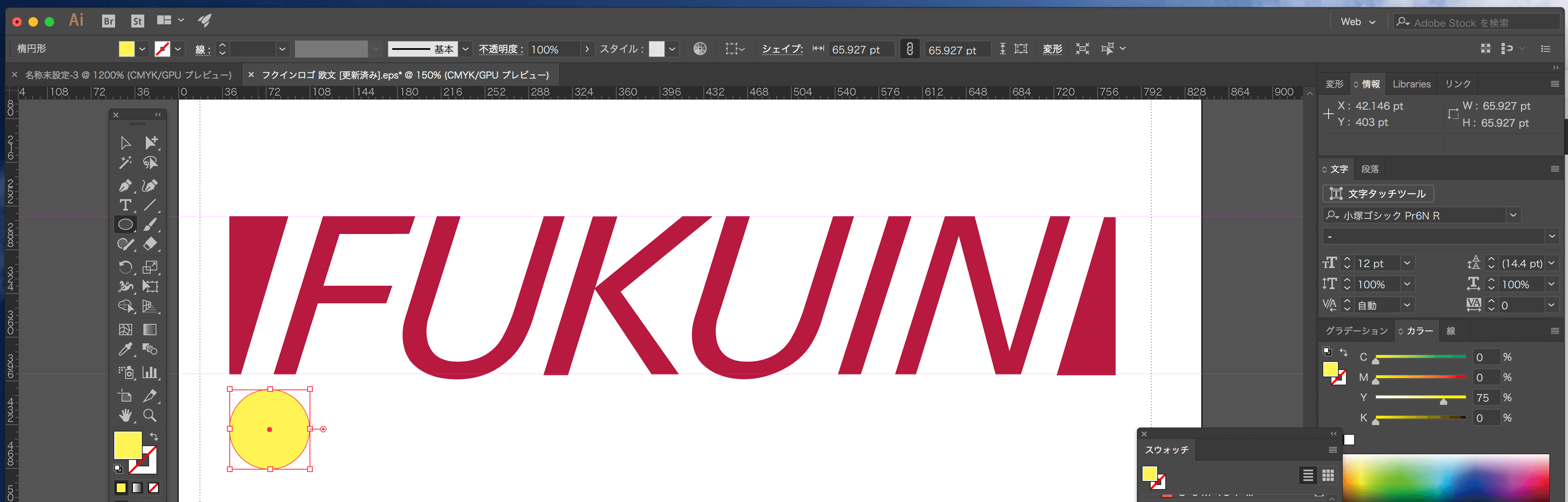This screenshot has width=1568, height=502.
Task: Select the Artboard tool
Action: (x=125, y=396)
